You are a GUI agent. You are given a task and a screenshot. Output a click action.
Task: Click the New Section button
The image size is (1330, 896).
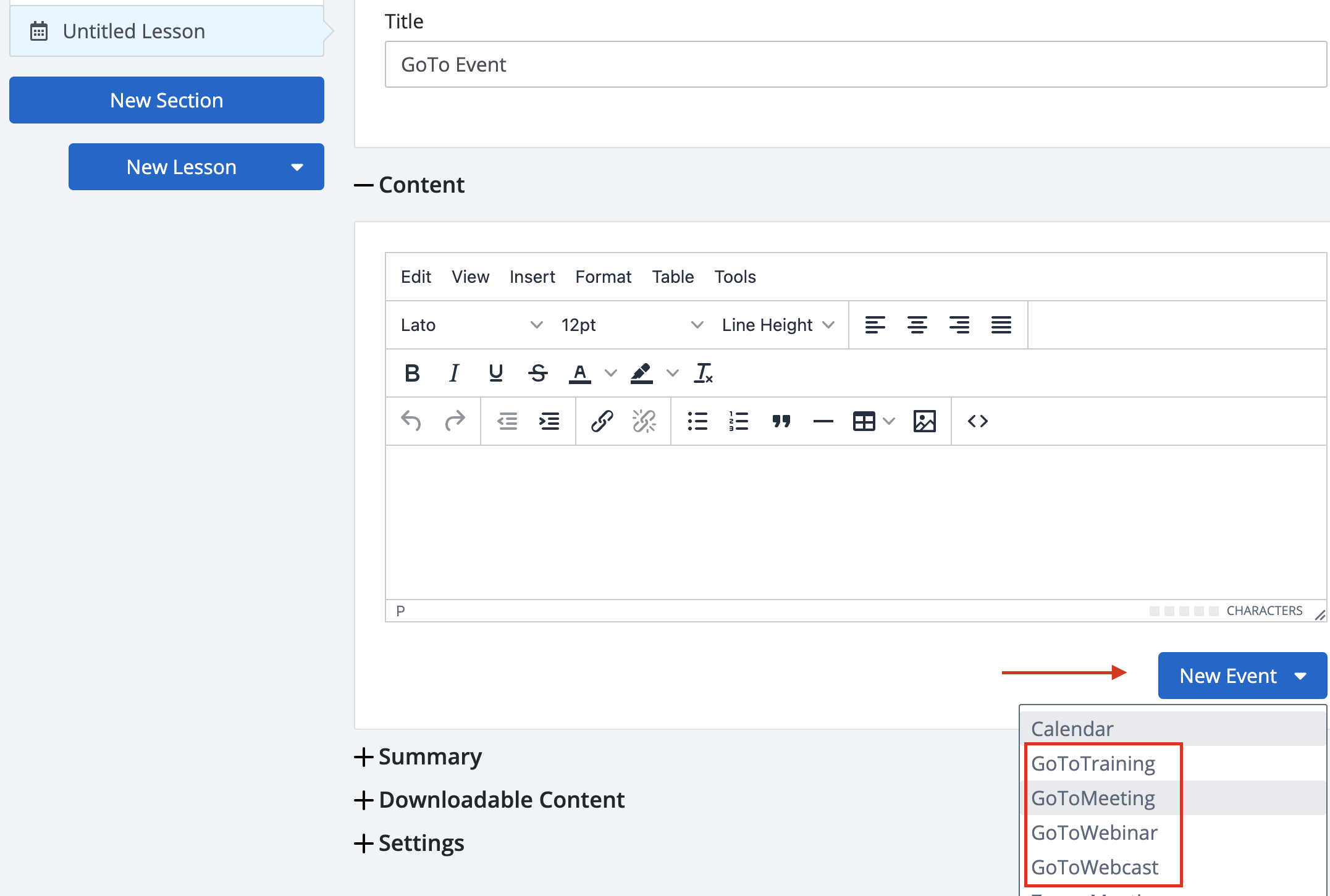(x=167, y=100)
